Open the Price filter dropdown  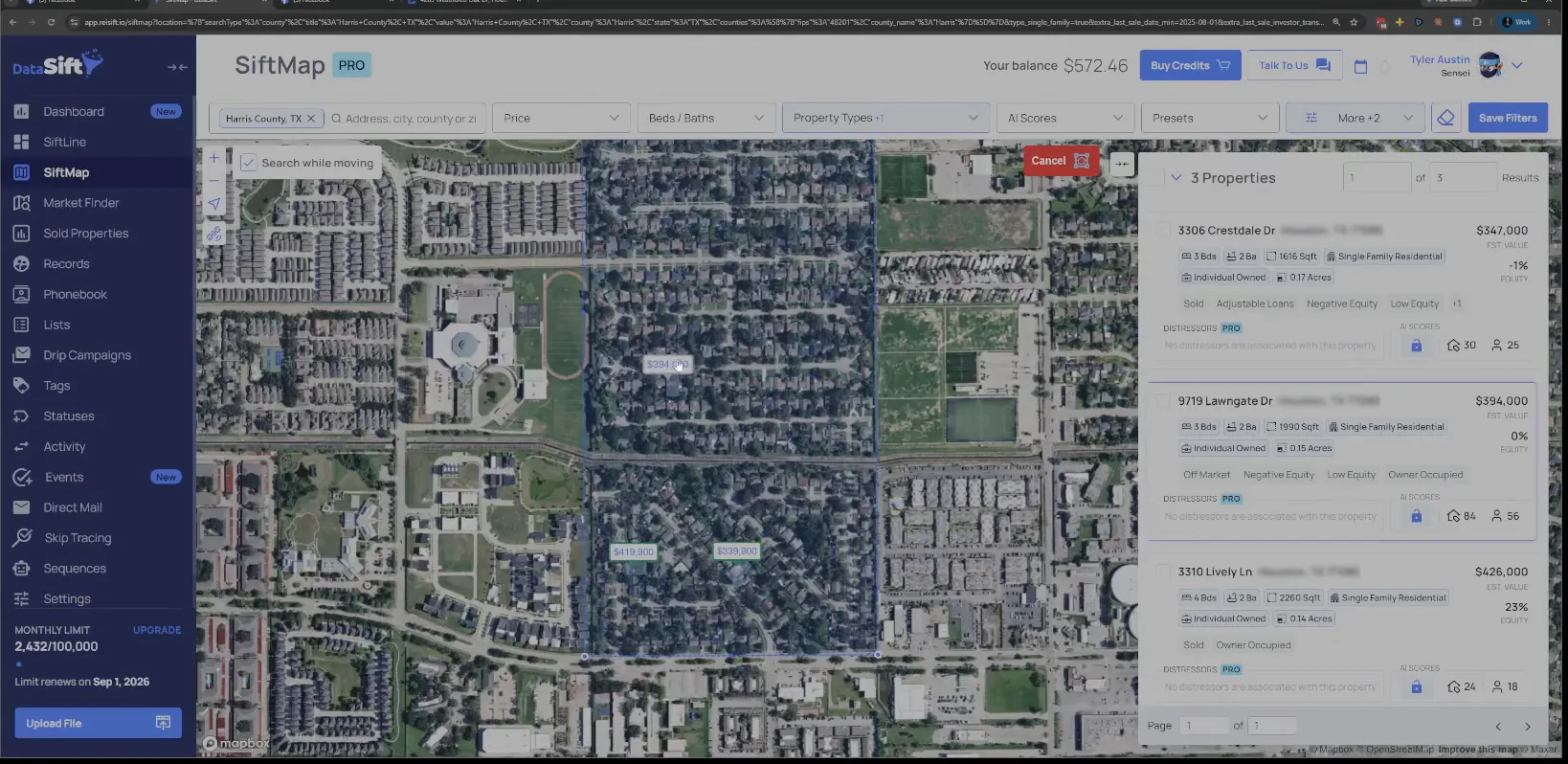[561, 118]
